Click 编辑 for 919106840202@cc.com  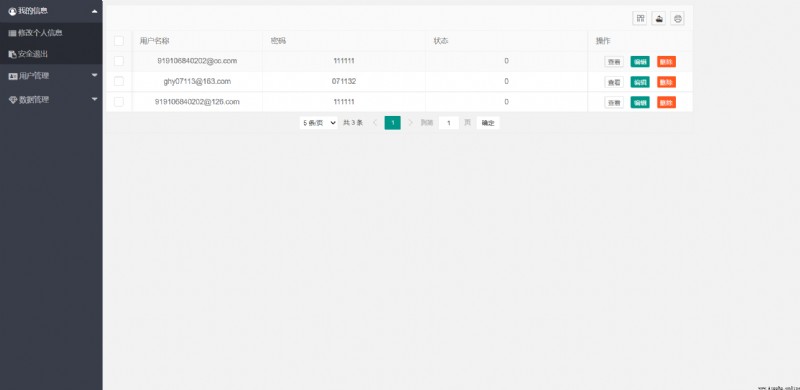[x=640, y=61]
